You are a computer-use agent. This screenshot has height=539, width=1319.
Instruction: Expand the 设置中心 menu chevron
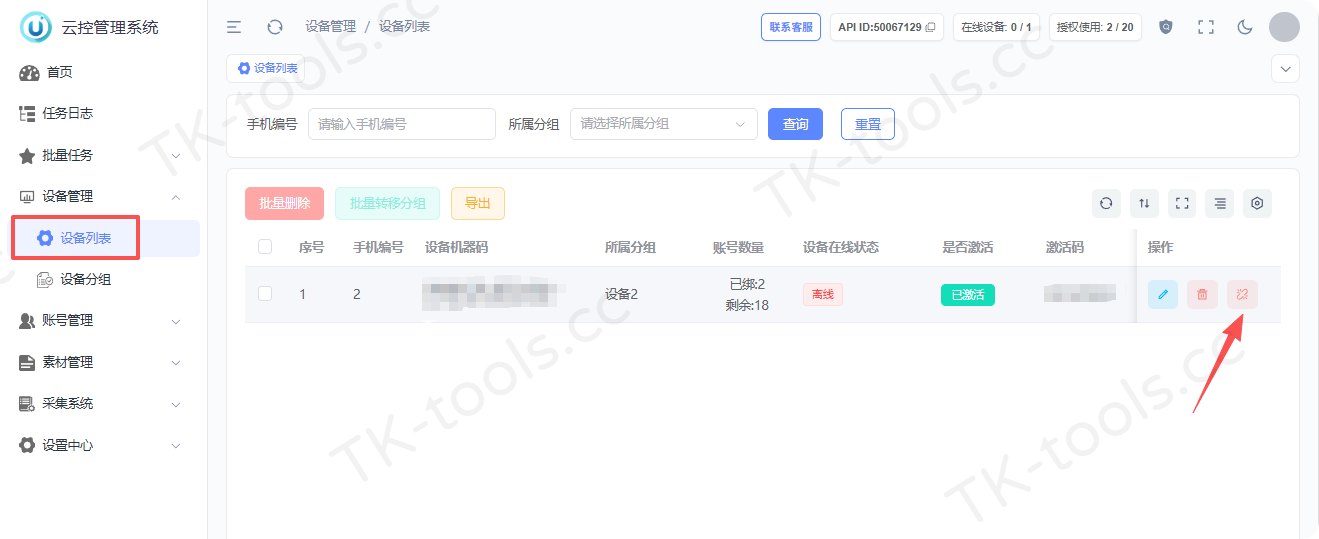point(176,446)
